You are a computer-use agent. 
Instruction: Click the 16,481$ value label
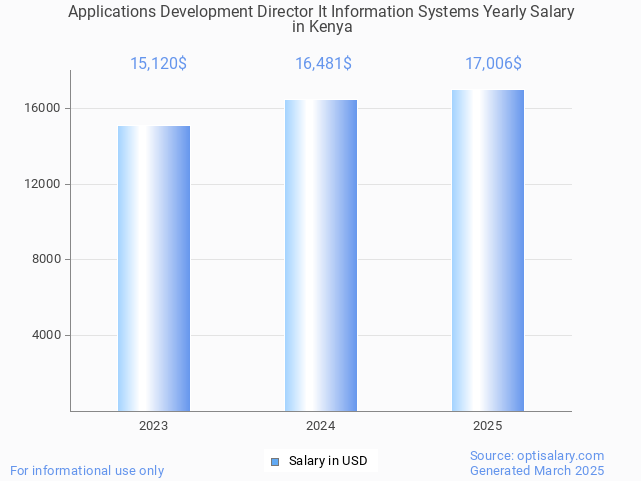323,64
